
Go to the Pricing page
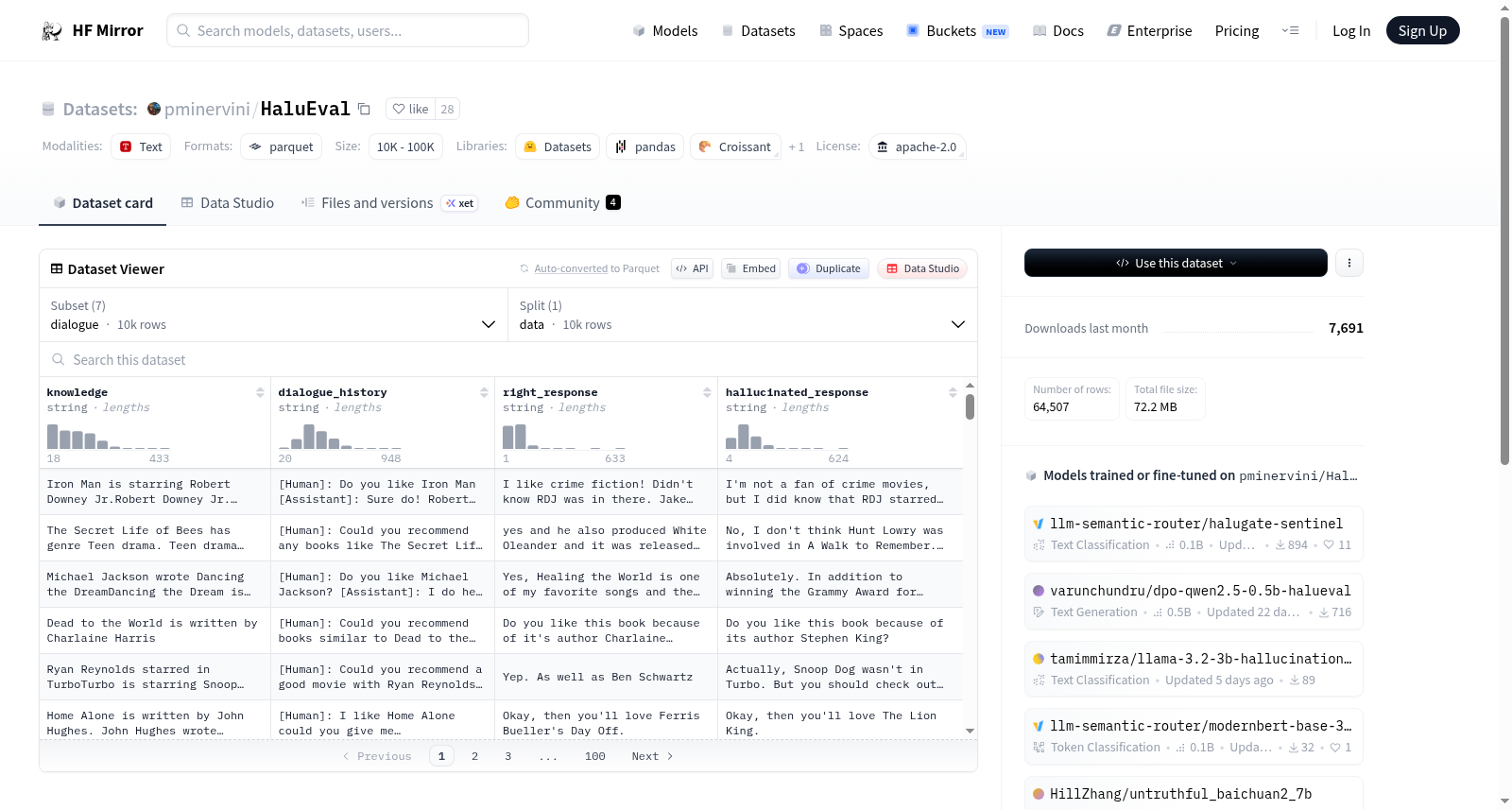pos(1237,31)
